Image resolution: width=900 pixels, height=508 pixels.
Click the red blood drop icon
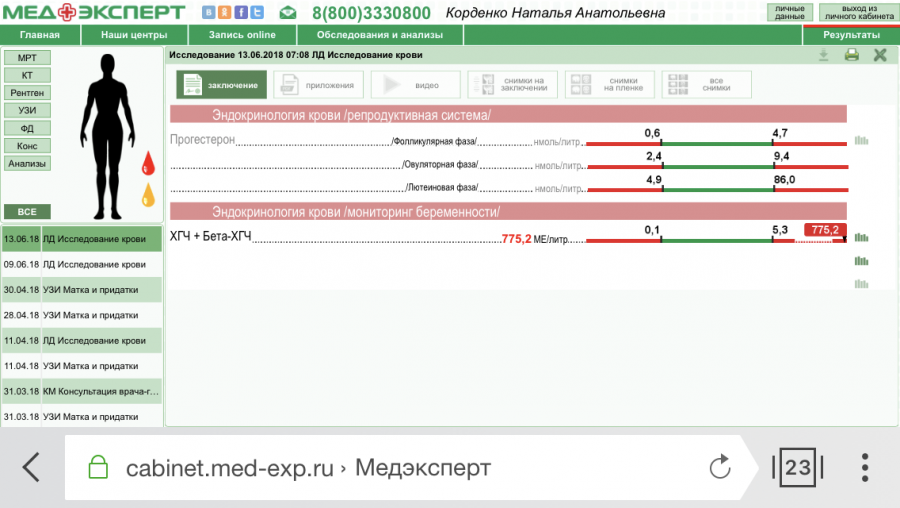tap(148, 163)
